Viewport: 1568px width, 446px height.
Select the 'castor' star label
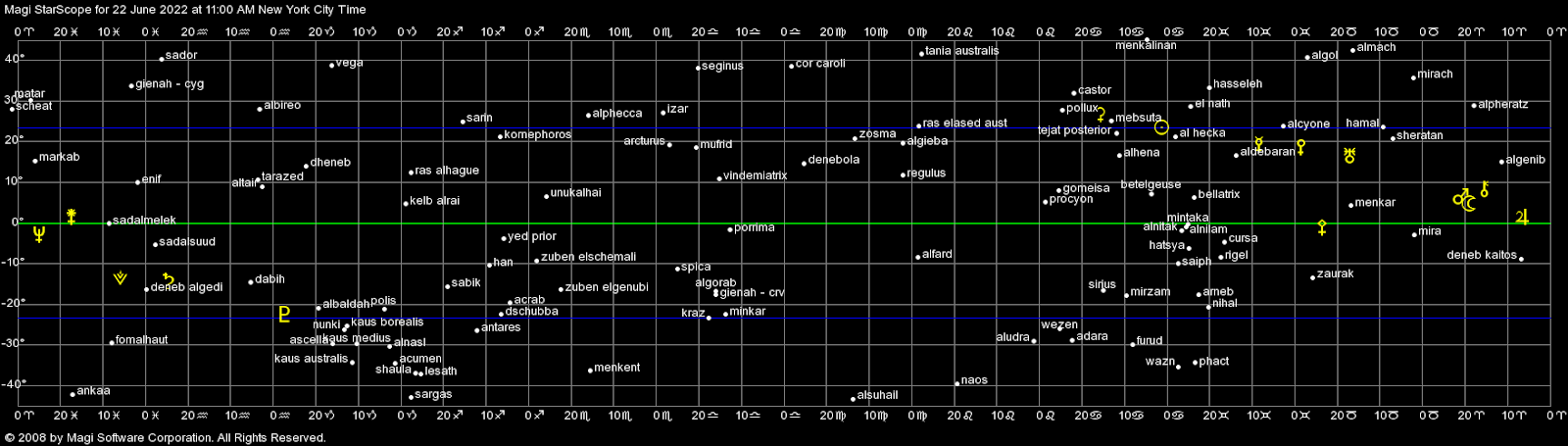click(1095, 90)
